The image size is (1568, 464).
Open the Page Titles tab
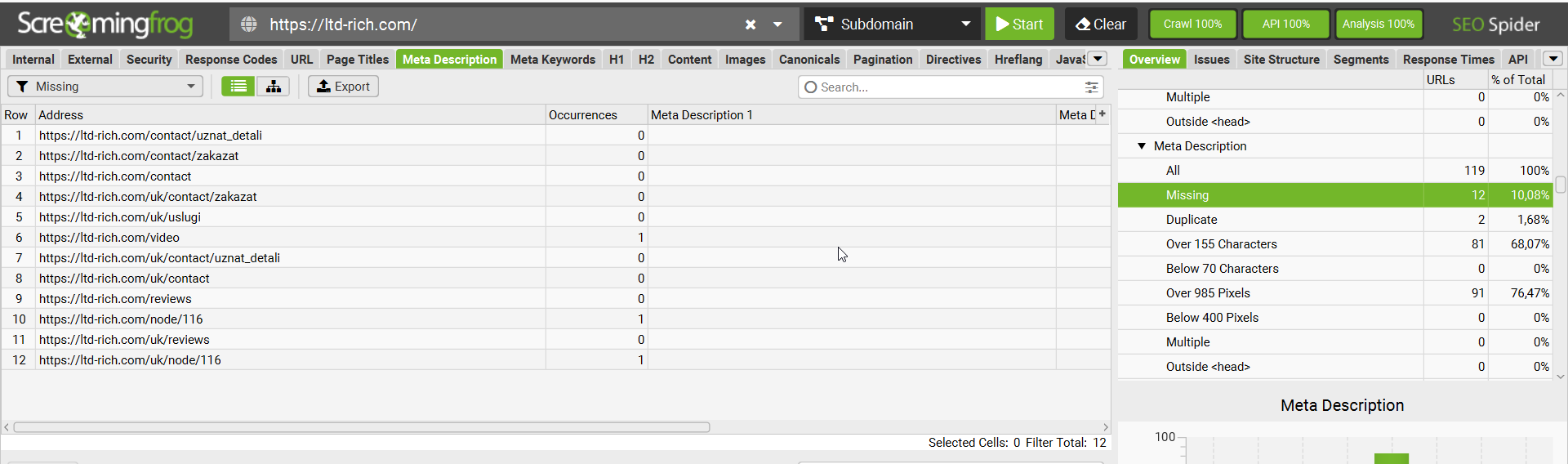click(358, 60)
